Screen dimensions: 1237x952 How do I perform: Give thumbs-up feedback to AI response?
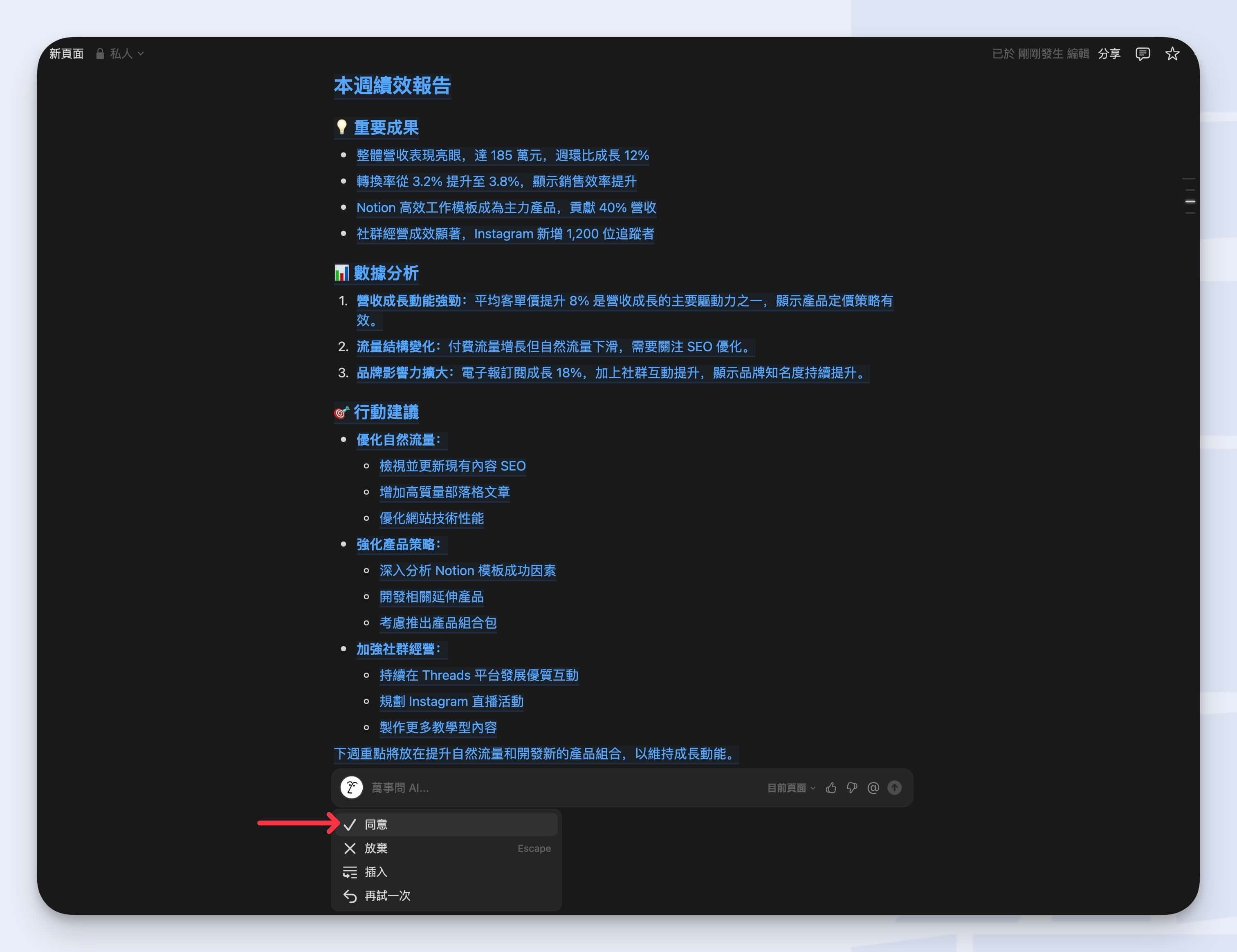(831, 788)
